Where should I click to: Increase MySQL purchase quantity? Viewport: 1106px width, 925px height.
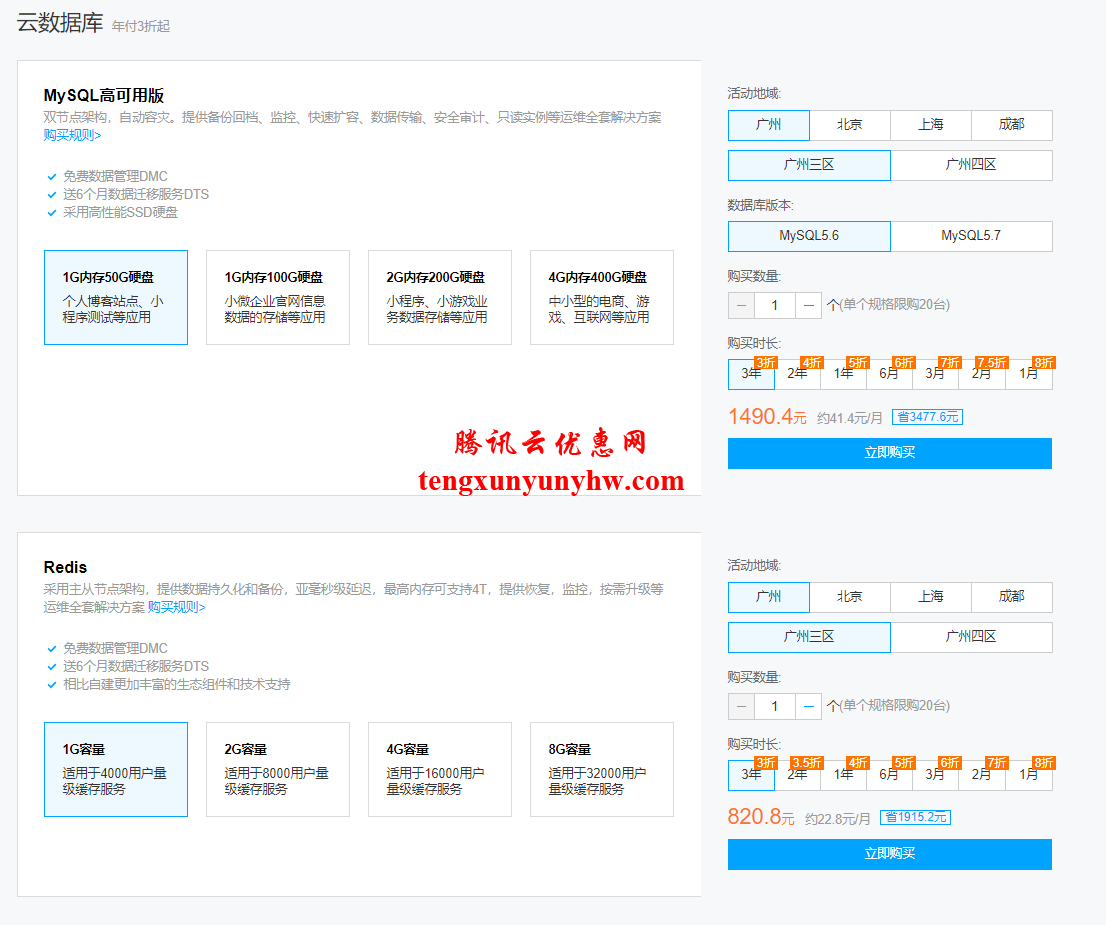click(808, 306)
